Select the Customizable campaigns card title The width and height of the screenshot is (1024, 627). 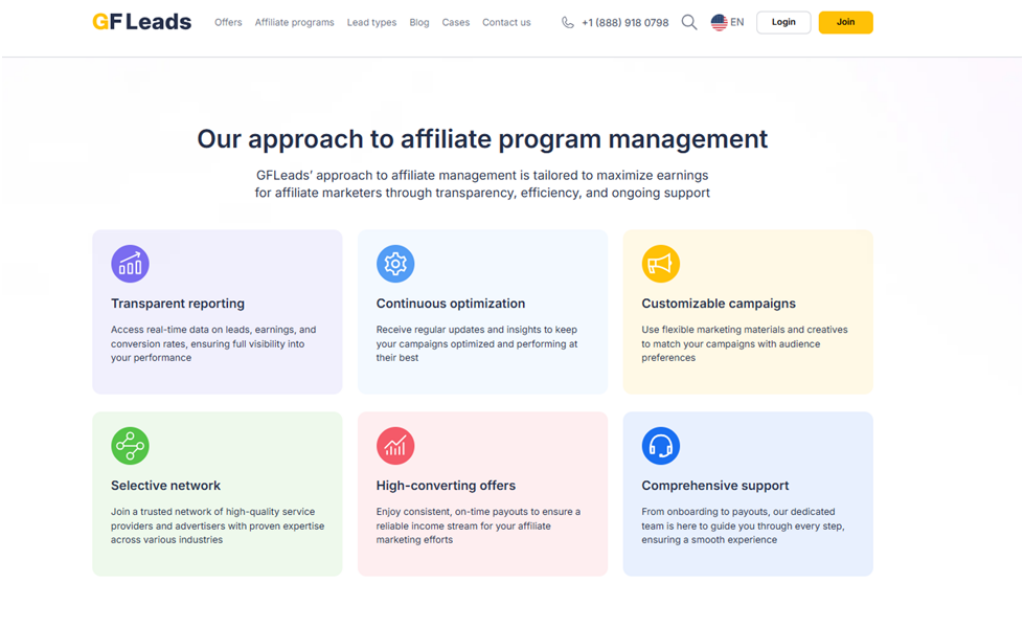click(x=718, y=304)
